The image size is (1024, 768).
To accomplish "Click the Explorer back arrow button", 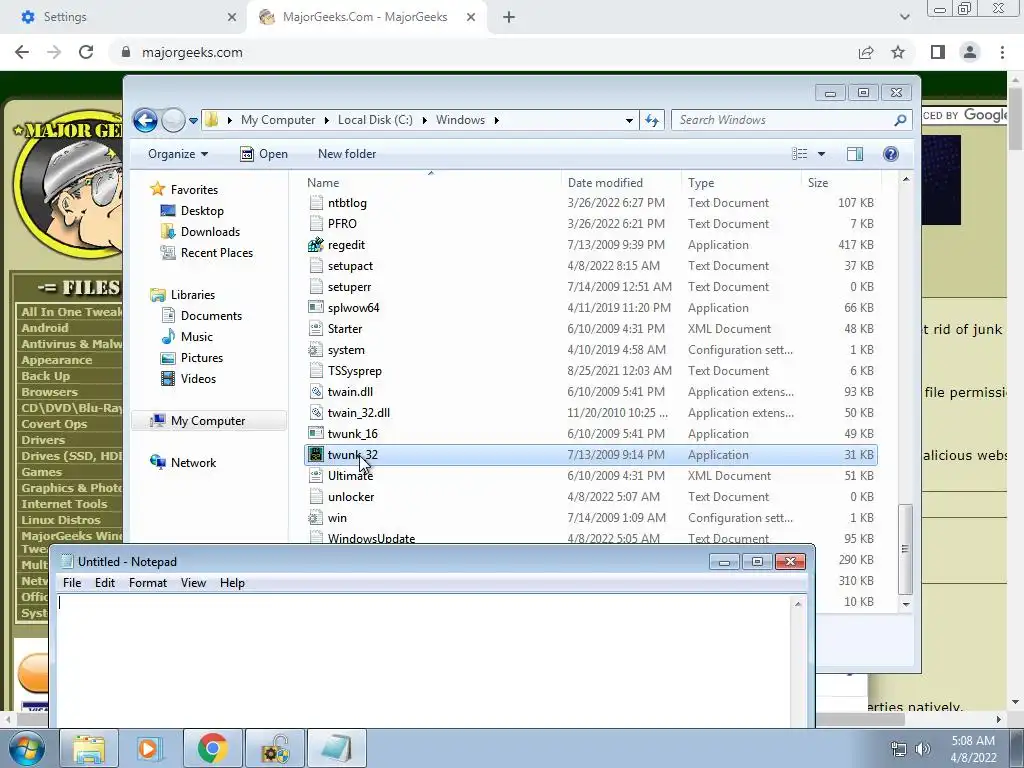I will click(145, 120).
